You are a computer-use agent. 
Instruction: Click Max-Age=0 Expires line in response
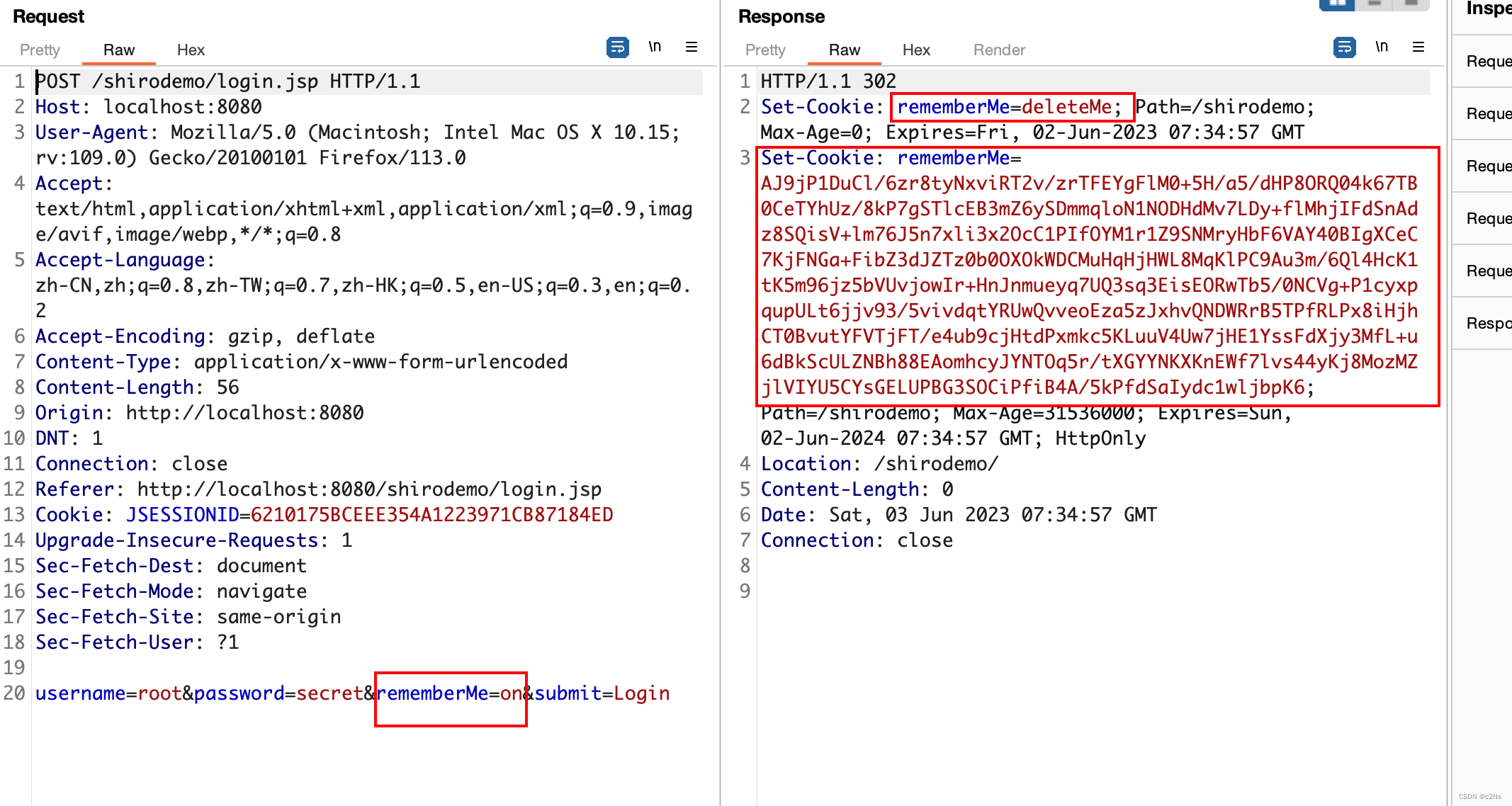(x=1033, y=132)
